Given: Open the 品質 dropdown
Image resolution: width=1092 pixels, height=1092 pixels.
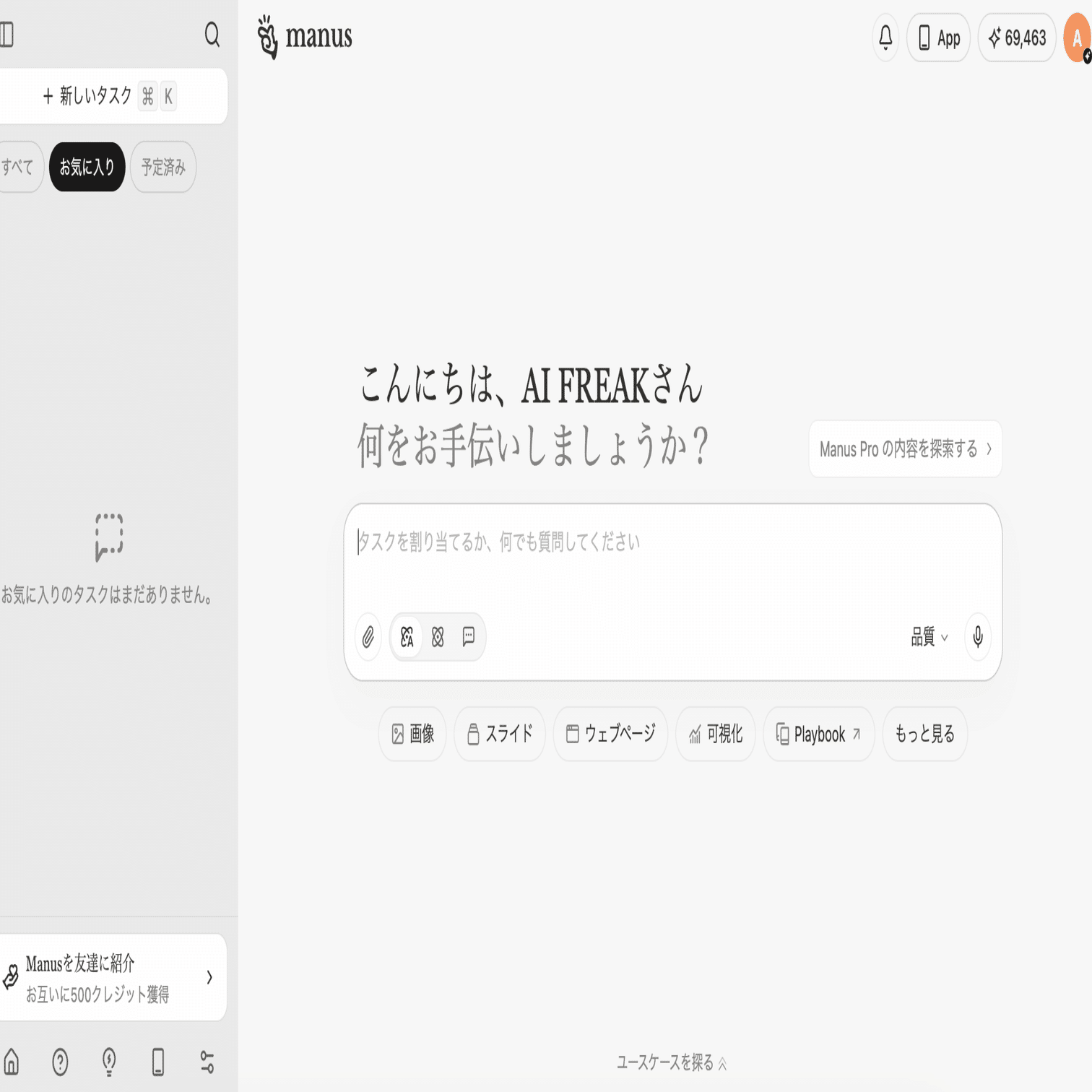Looking at the screenshot, I should [x=929, y=637].
